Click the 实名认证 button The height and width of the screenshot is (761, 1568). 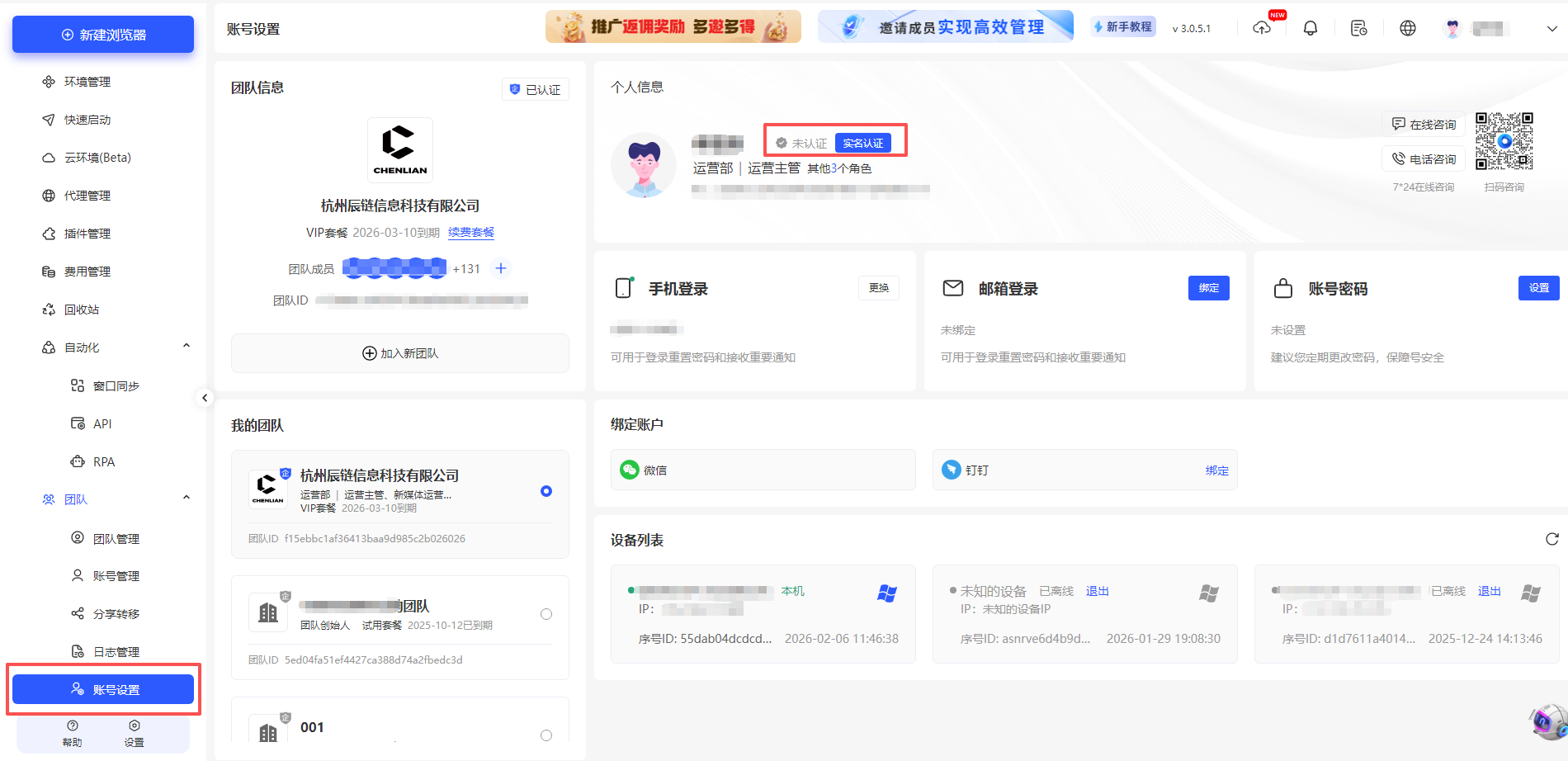click(863, 142)
